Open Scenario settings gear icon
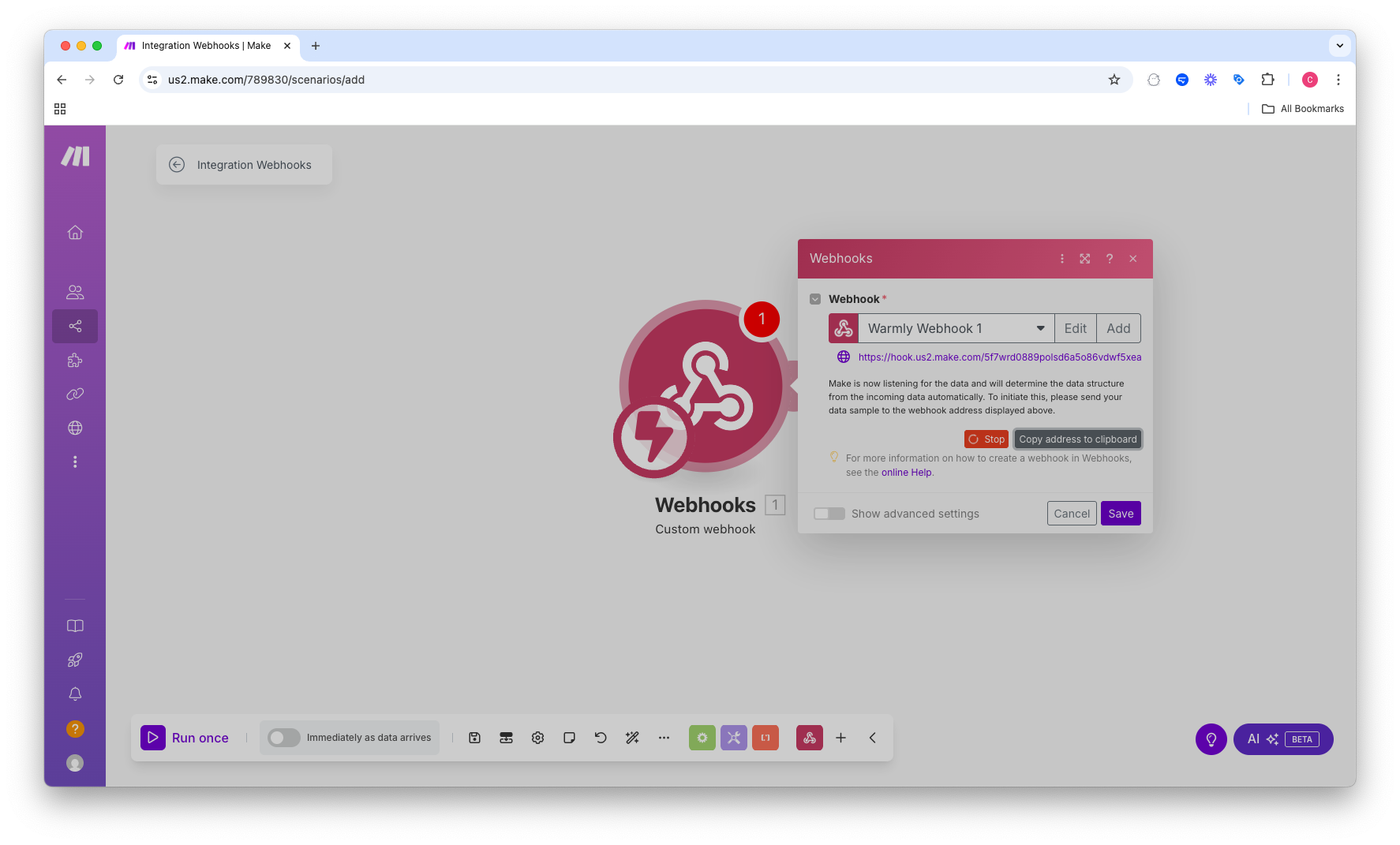Screen dimensions: 1400x845 (x=537, y=738)
